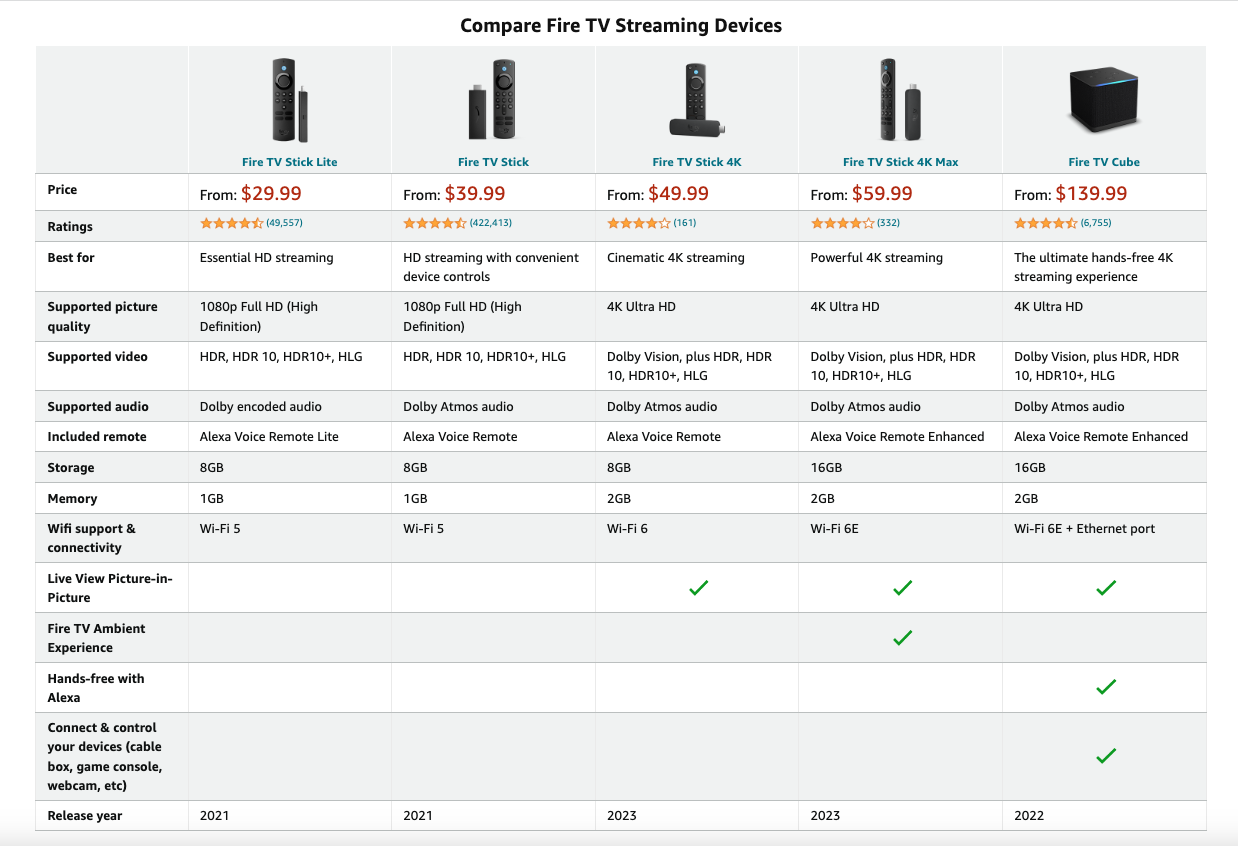1238x846 pixels.
Task: Open the Fire TV Stick 4K link
Action: pyautogui.click(x=697, y=162)
